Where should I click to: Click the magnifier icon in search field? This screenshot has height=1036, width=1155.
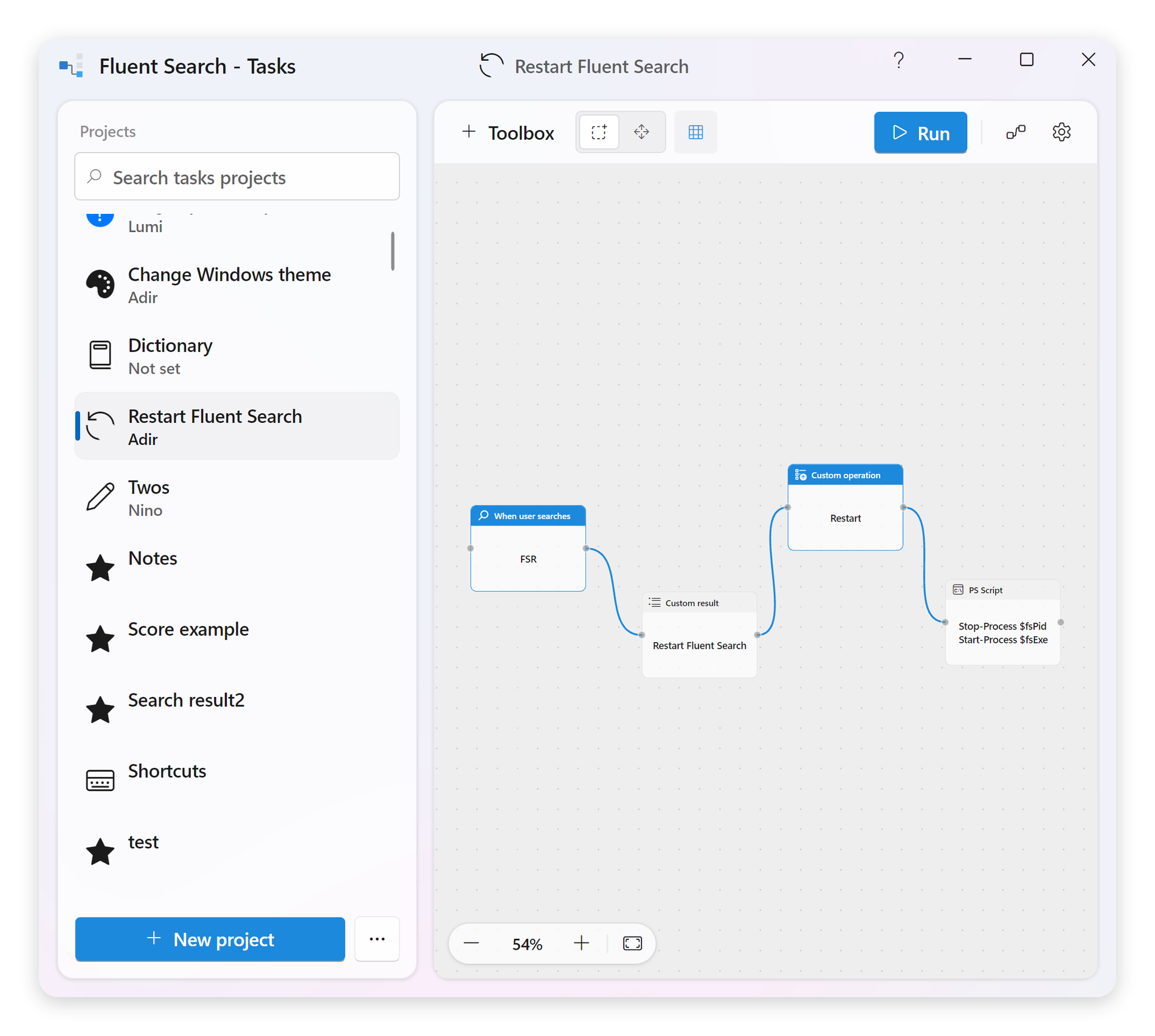94,176
